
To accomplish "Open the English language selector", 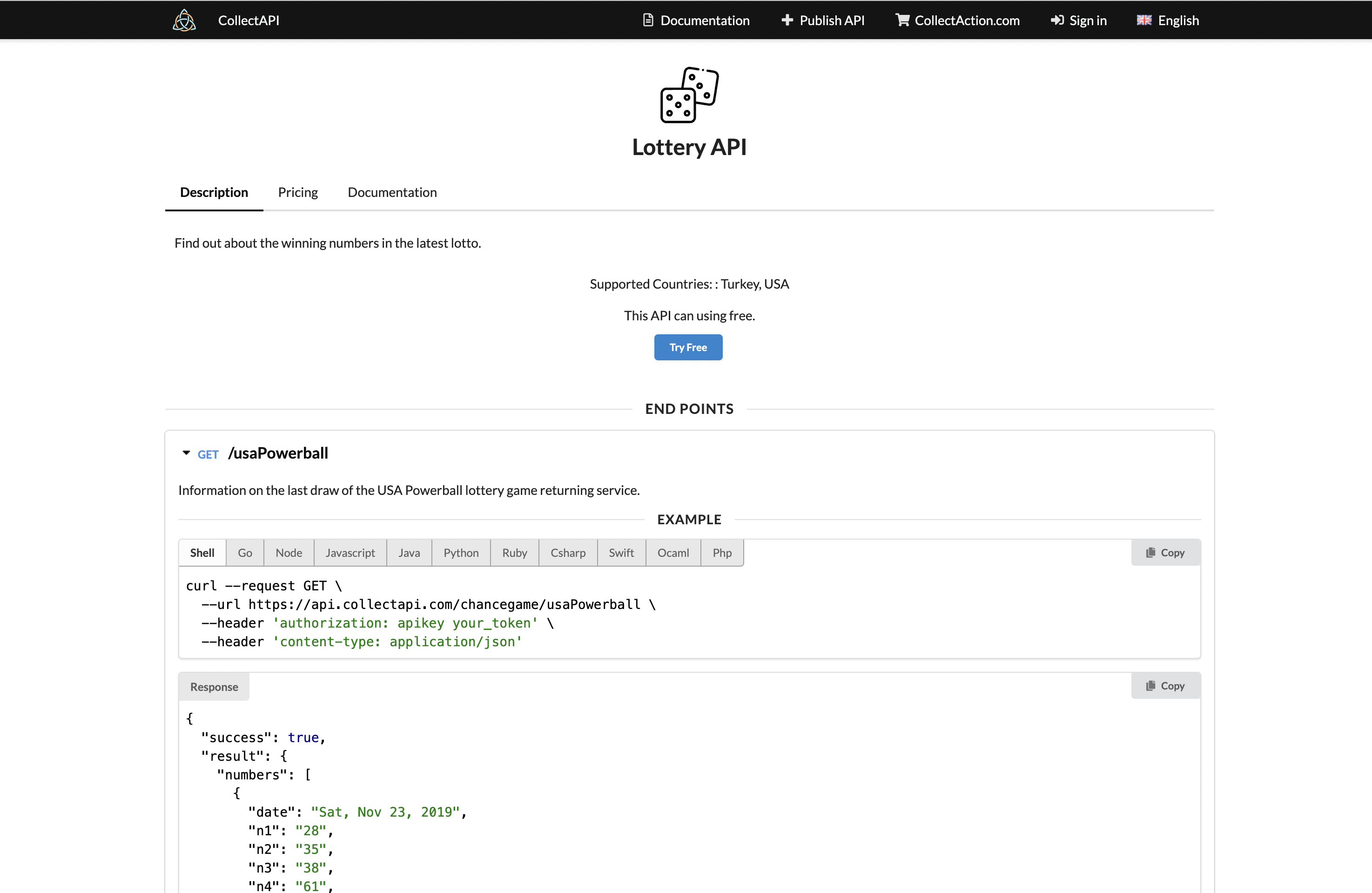I will click(1178, 20).
